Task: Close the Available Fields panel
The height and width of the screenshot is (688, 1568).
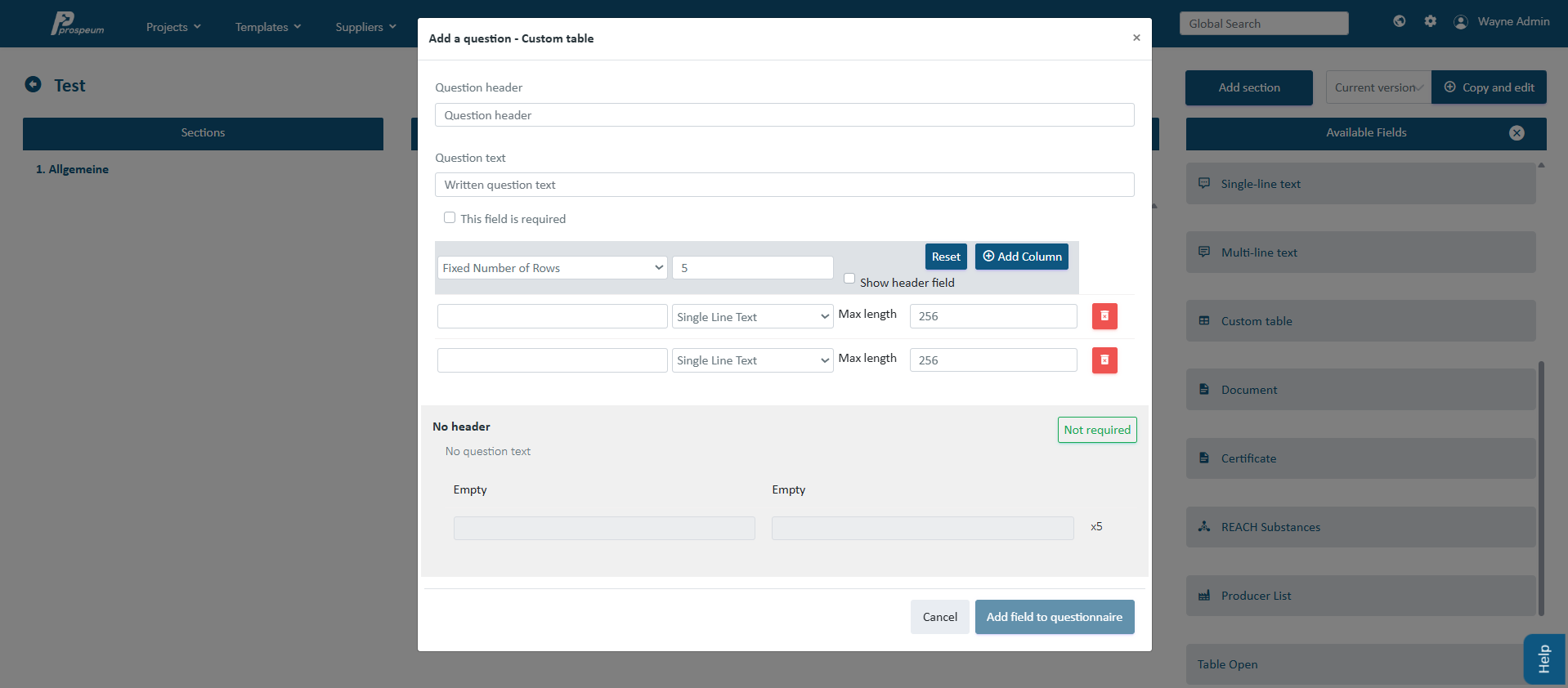Action: pyautogui.click(x=1516, y=133)
